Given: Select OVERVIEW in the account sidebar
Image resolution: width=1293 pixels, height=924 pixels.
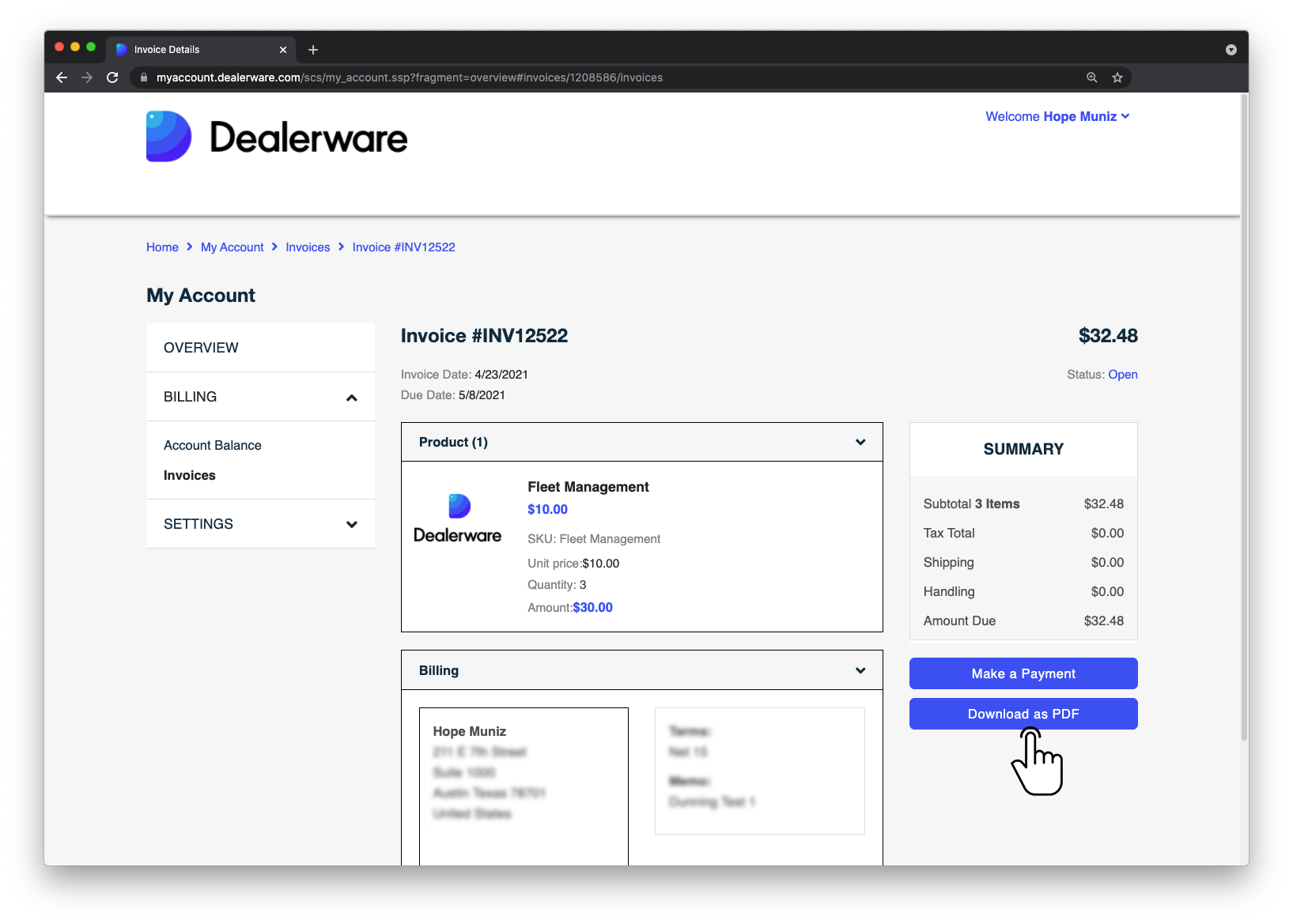Looking at the screenshot, I should [x=200, y=347].
